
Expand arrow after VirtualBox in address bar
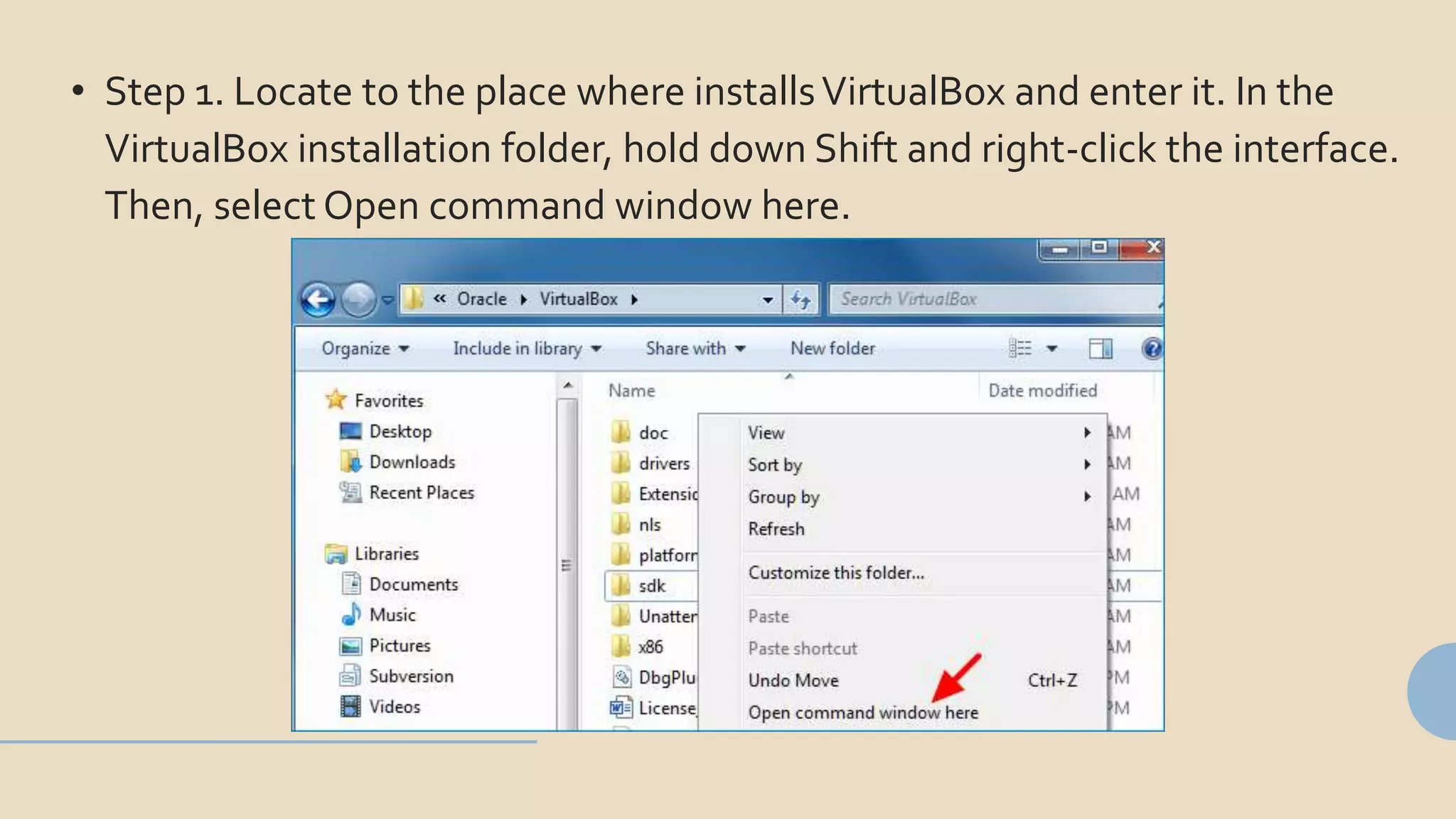[x=634, y=299]
